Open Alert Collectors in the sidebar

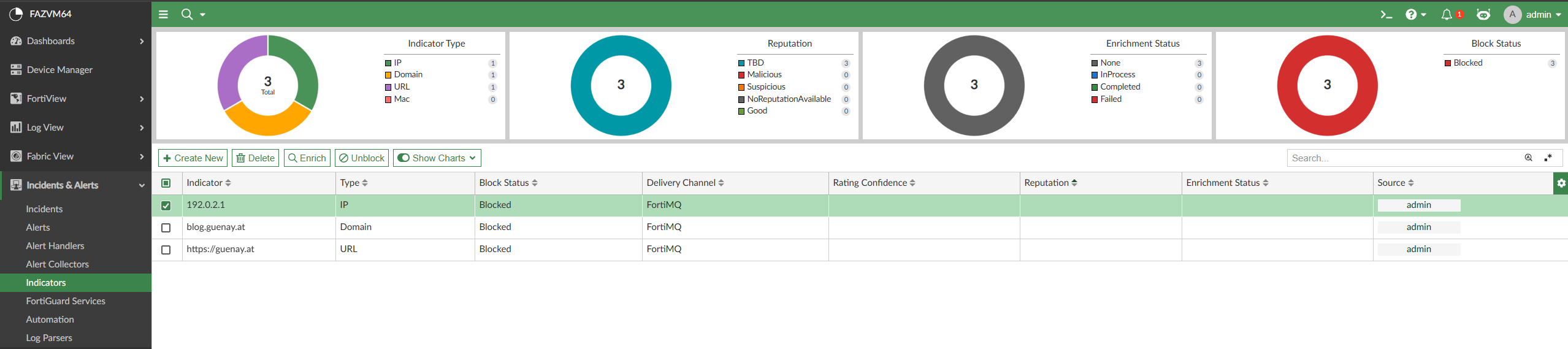(58, 264)
